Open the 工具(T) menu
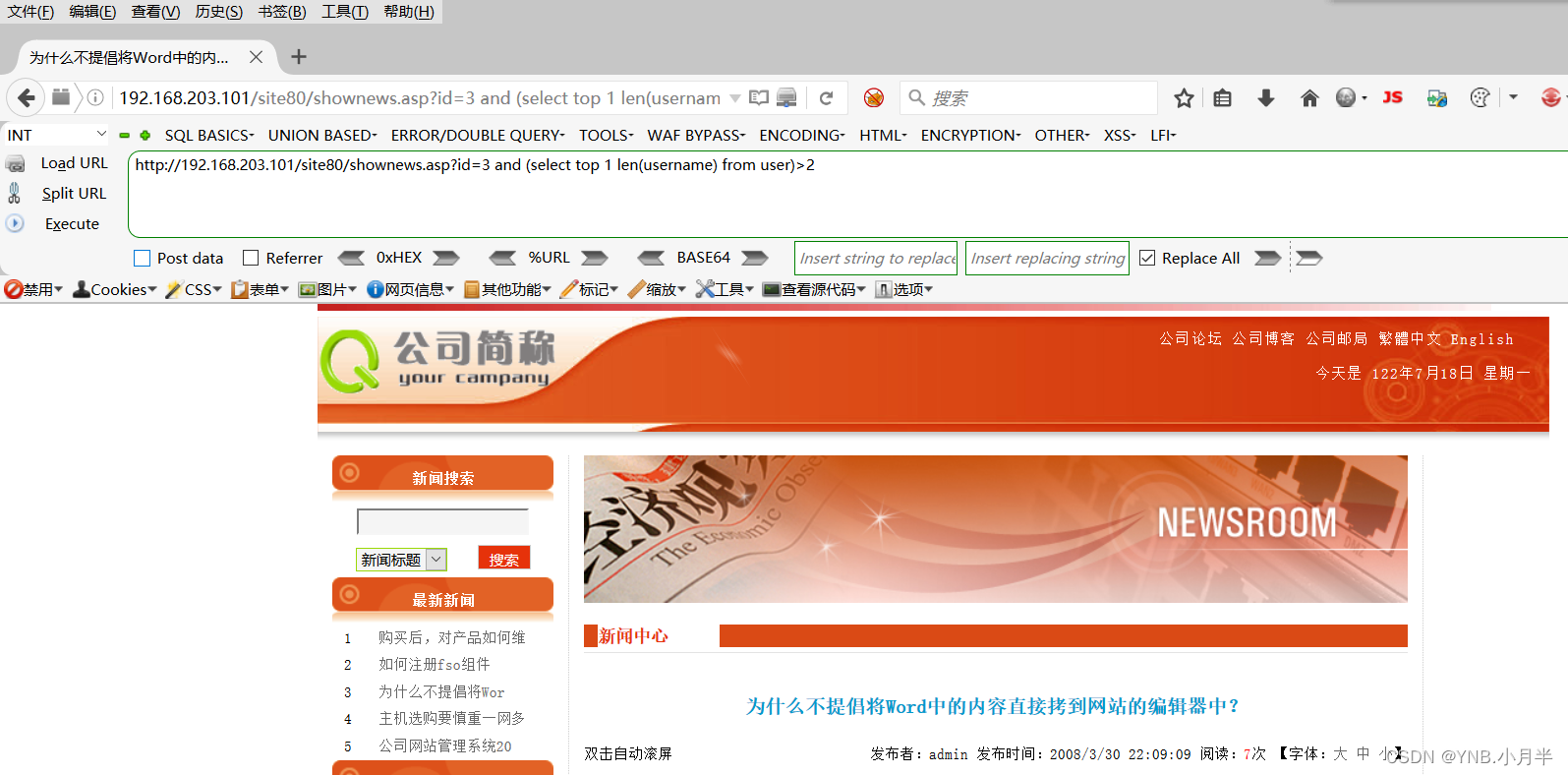The image size is (1568, 775). 345,11
